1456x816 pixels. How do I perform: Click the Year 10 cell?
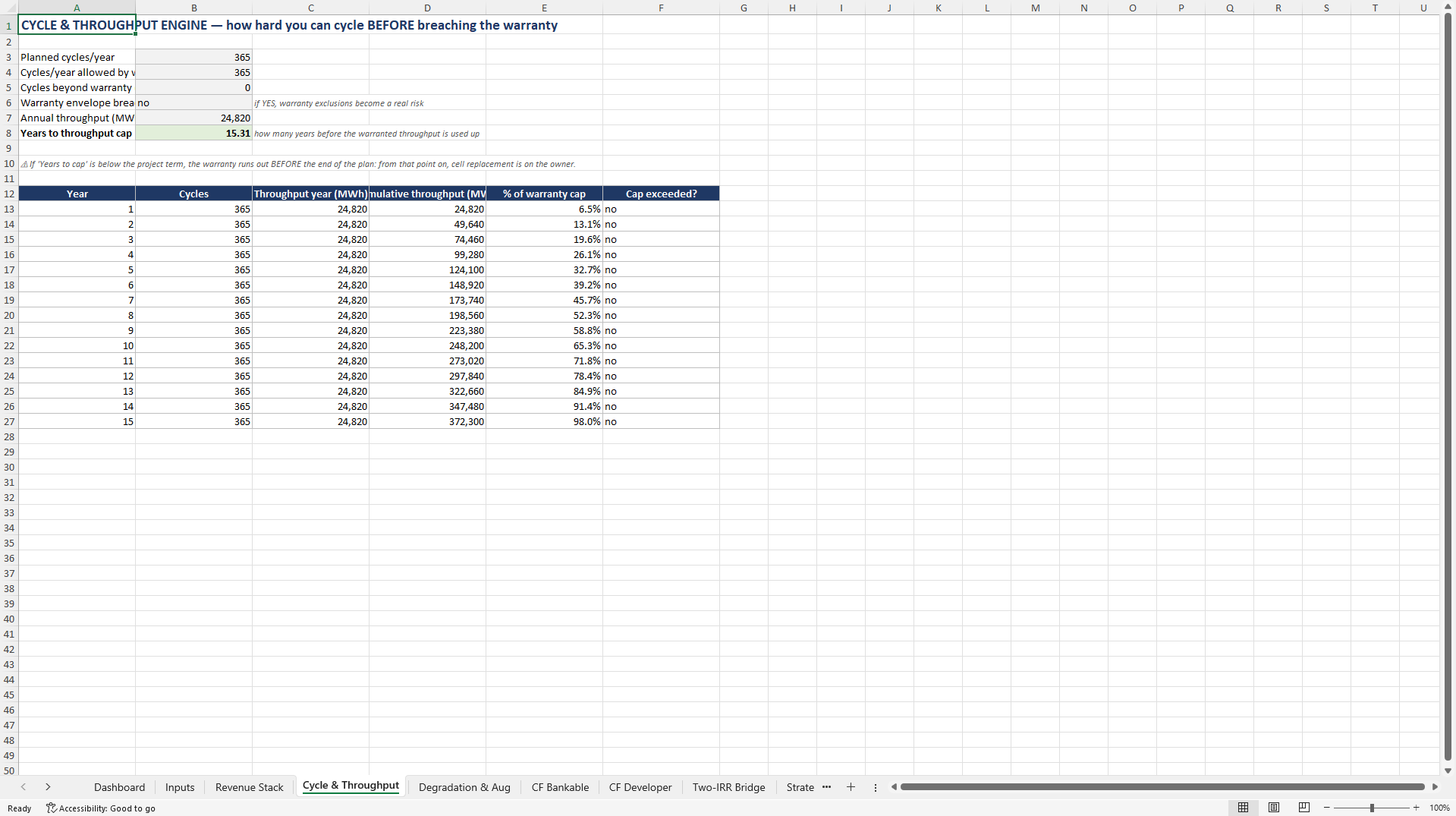point(77,345)
